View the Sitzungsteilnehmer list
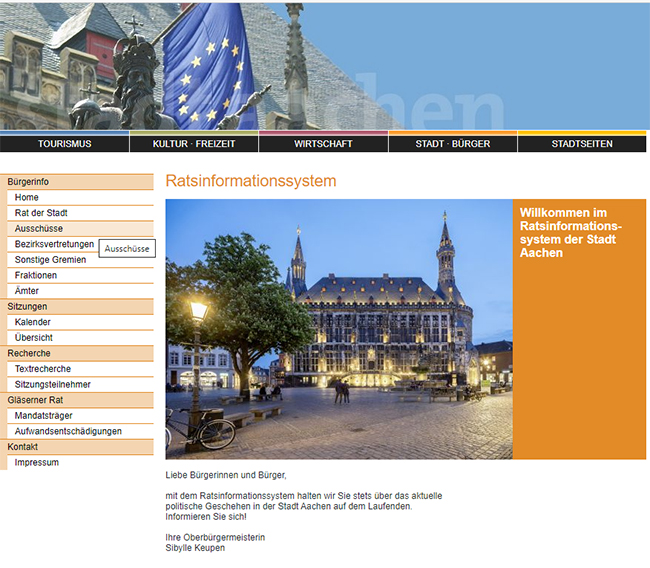650x568 pixels. (x=52, y=384)
